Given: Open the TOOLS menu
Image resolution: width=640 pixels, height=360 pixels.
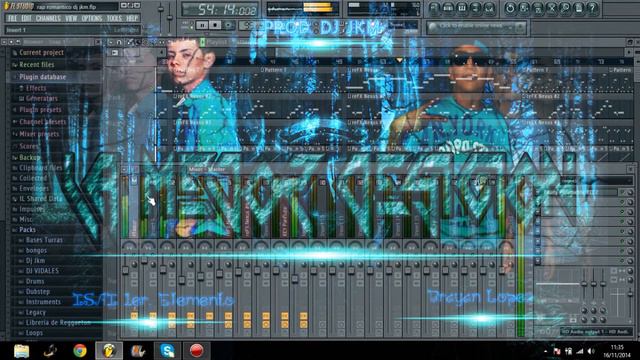Looking at the screenshot, I should pos(114,18).
